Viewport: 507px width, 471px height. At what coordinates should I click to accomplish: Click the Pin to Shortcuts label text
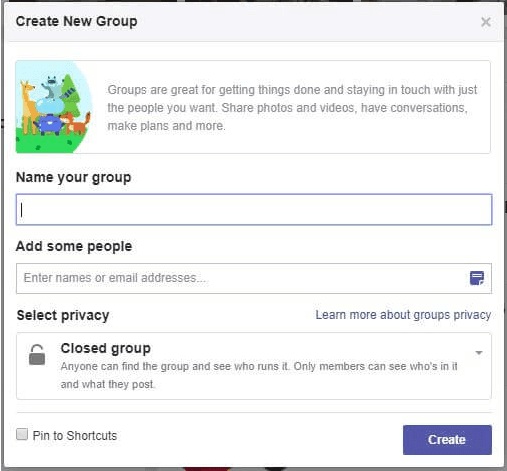coord(75,436)
